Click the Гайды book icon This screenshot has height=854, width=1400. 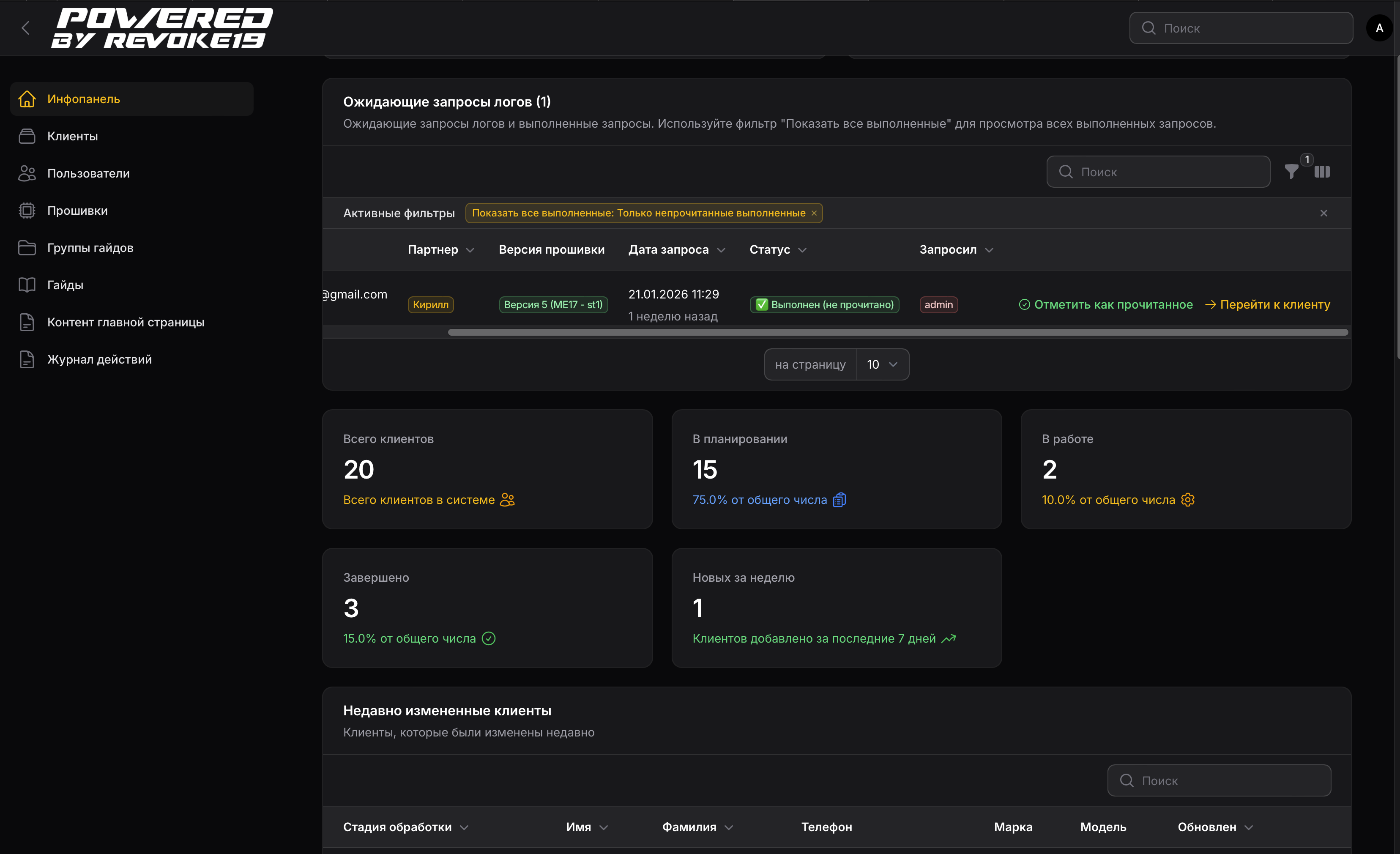pyautogui.click(x=27, y=285)
